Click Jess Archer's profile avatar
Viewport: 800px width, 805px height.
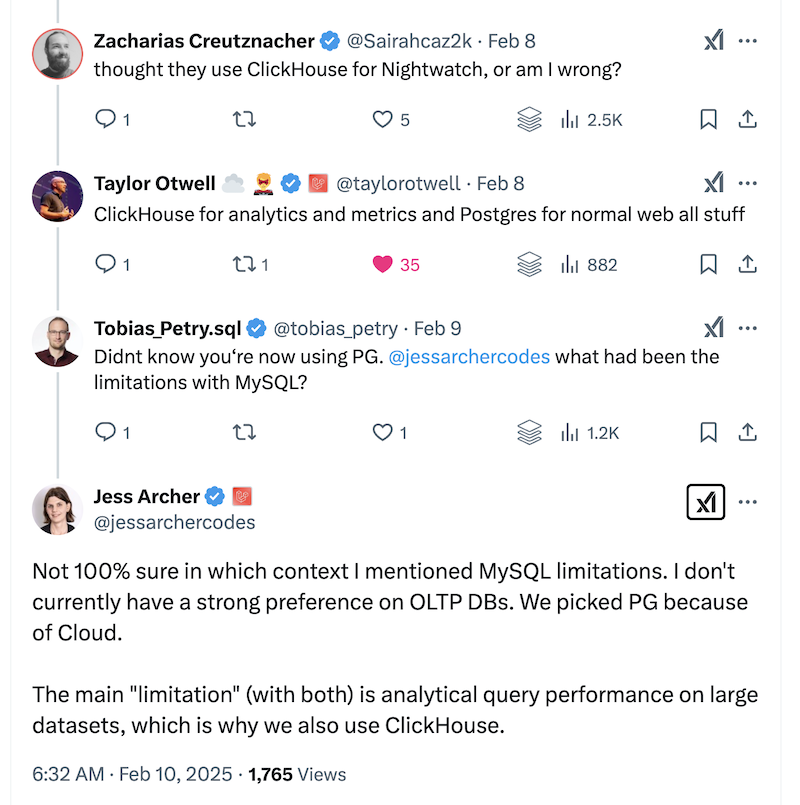pos(57,509)
